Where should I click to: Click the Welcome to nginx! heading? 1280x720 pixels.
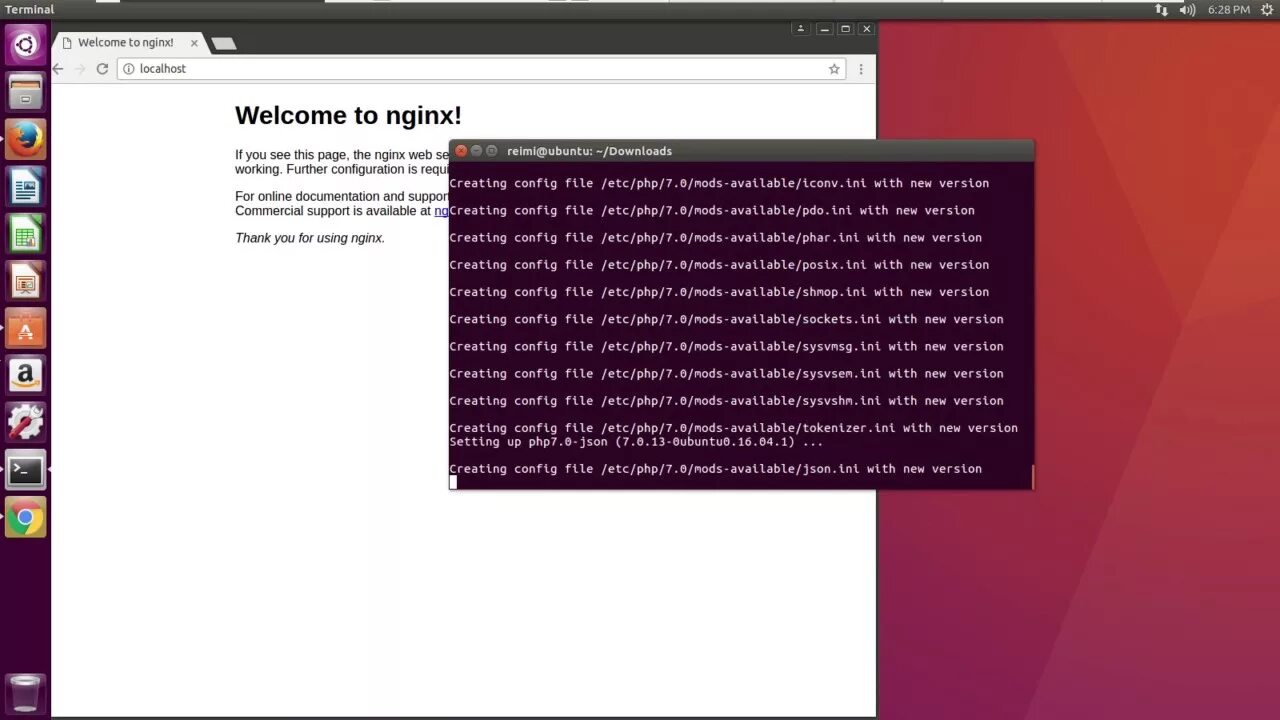(x=348, y=116)
